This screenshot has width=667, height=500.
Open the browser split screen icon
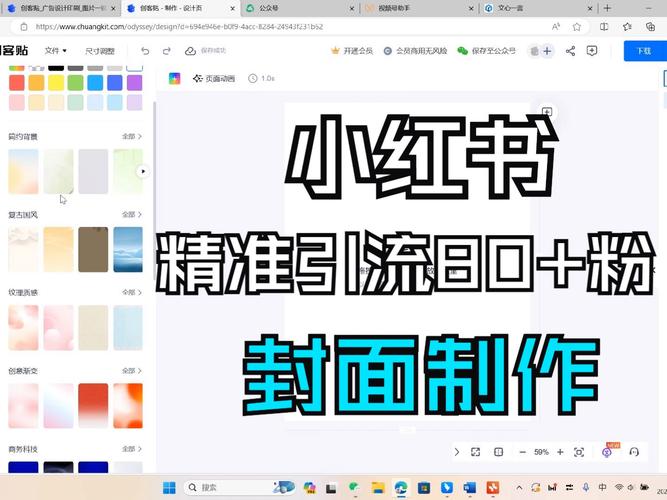pyautogui.click(x=604, y=27)
